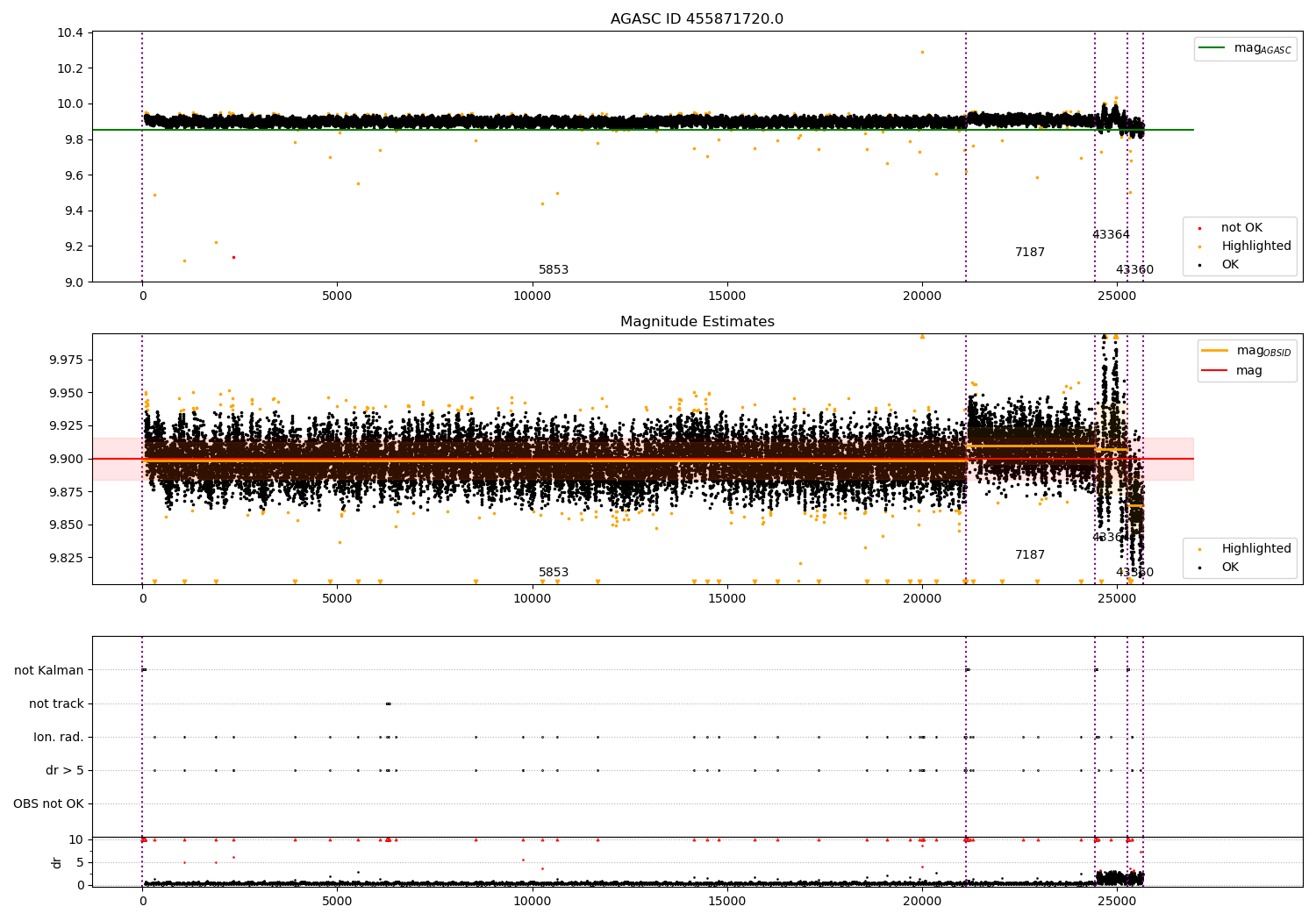This screenshot has width=1316, height=921.
Task: Click the 'not Kalman' axis label
Action: [x=49, y=670]
